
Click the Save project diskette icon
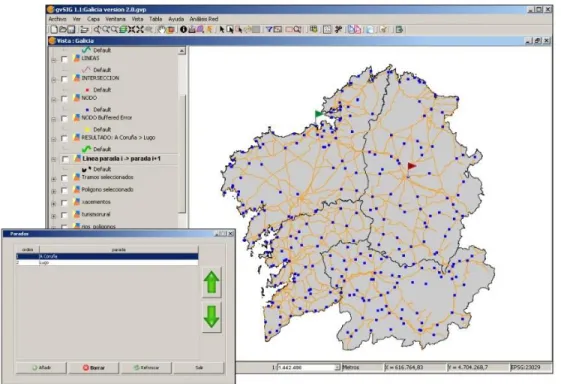[x=71, y=29]
